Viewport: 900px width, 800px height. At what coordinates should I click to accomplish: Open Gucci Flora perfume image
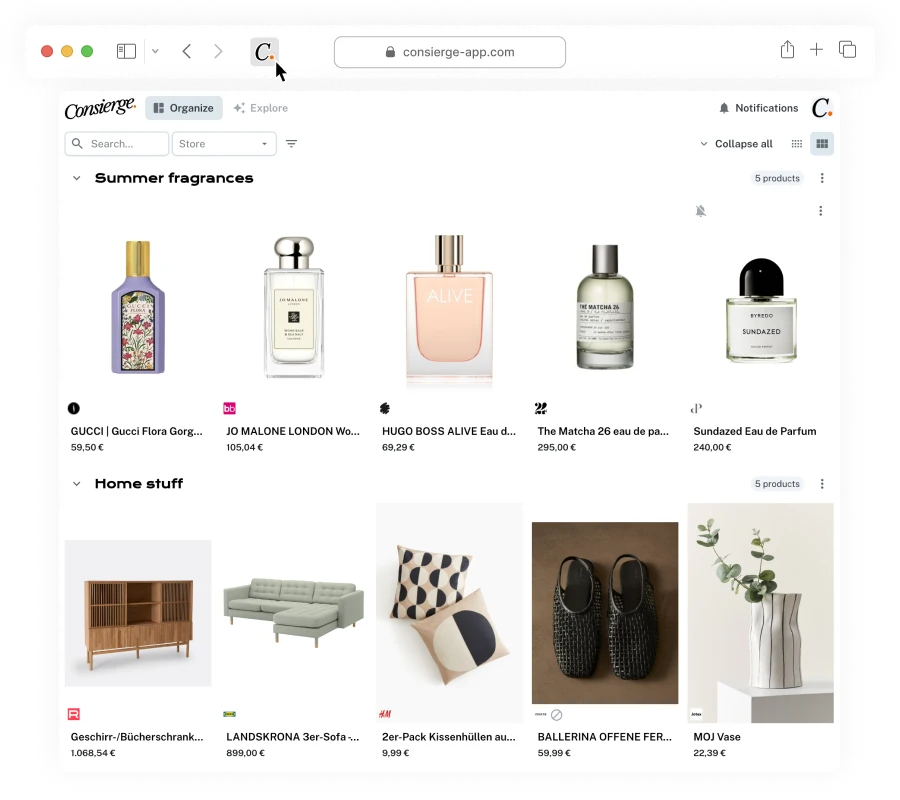tap(138, 307)
